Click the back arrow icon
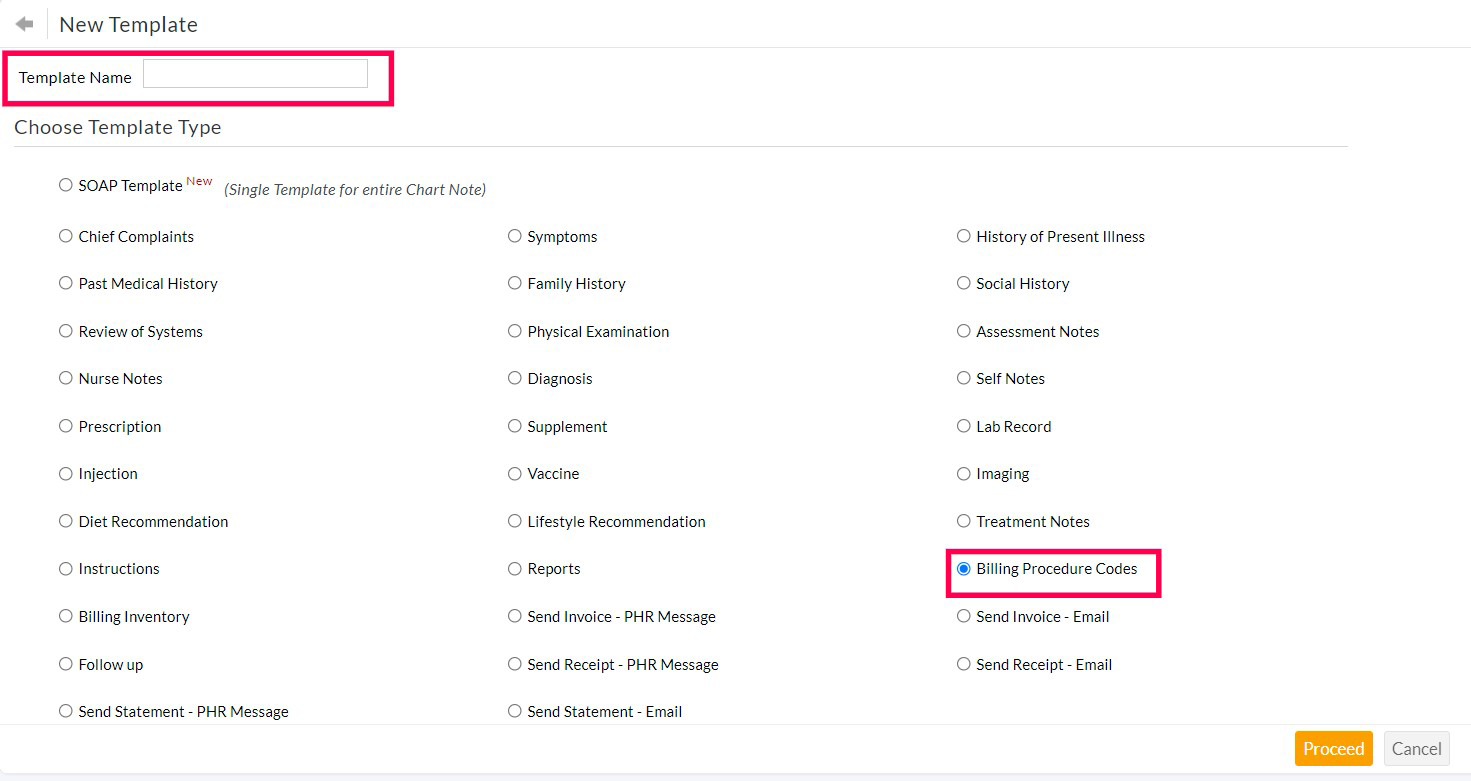 [x=22, y=23]
